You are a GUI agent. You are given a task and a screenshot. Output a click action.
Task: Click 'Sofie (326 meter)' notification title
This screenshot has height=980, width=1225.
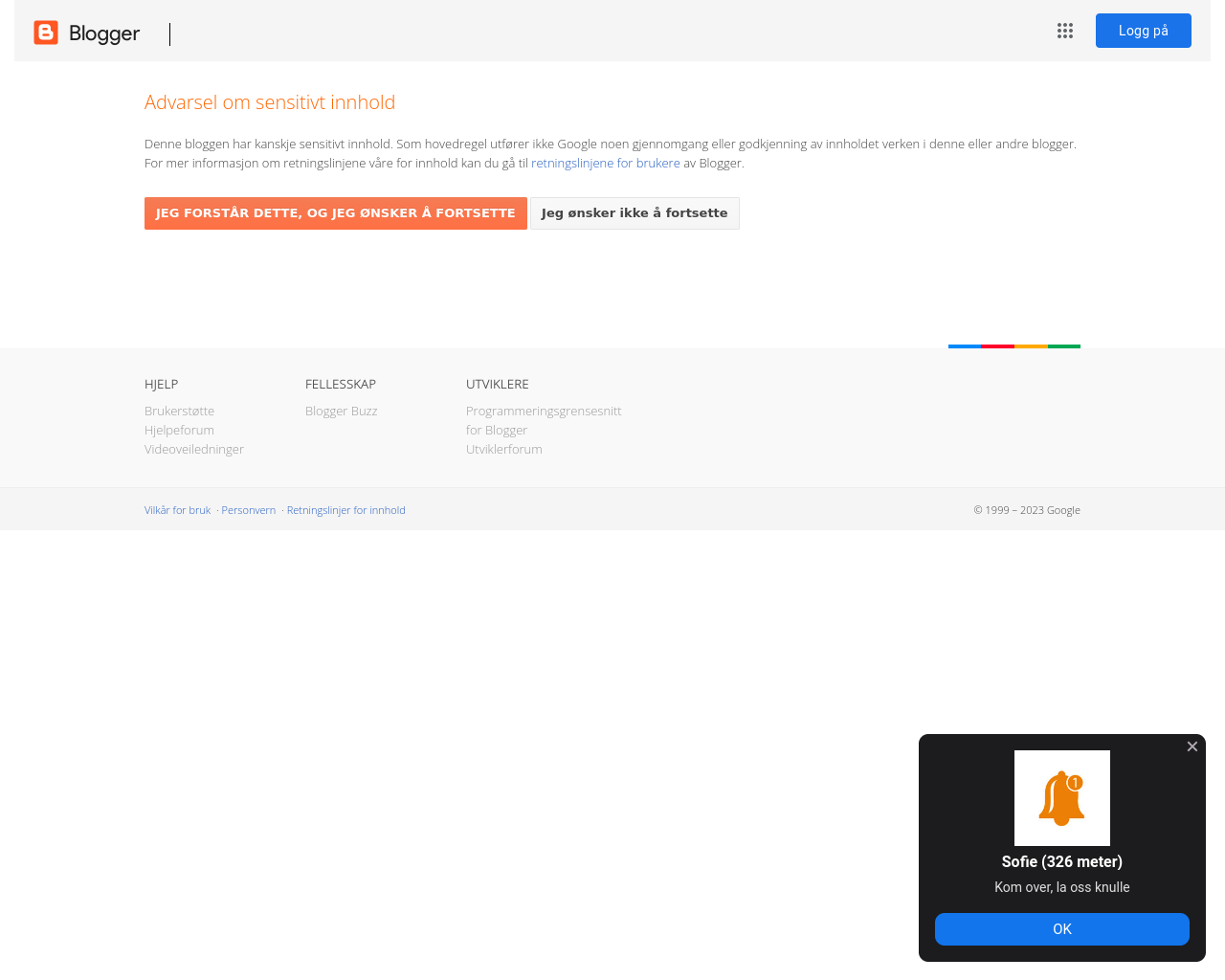coord(1062,861)
